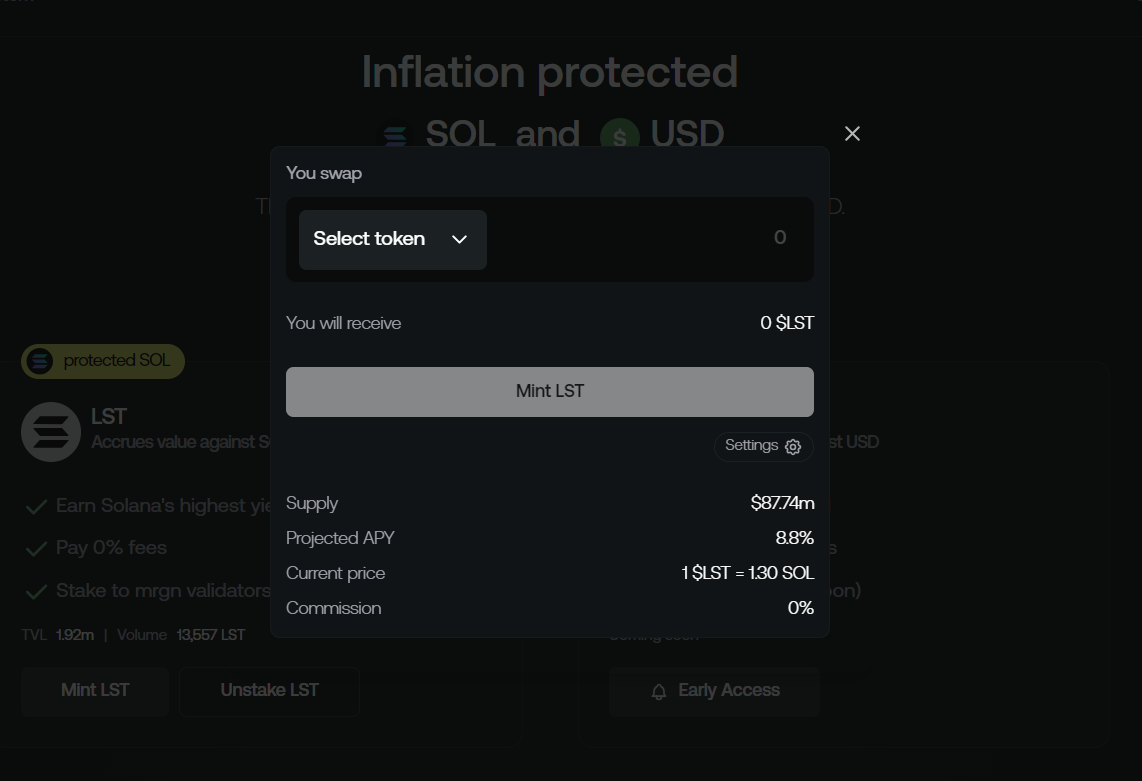Viewport: 1142px width, 781px height.
Task: Click the SOL icon in page heading
Action: point(396,136)
